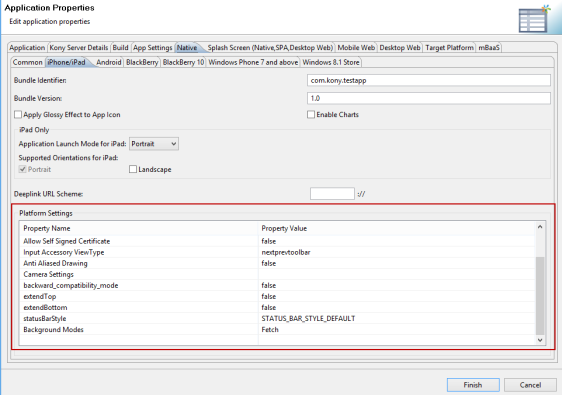Click the extendTop property row
This screenshot has width=562, height=395.
277,297
